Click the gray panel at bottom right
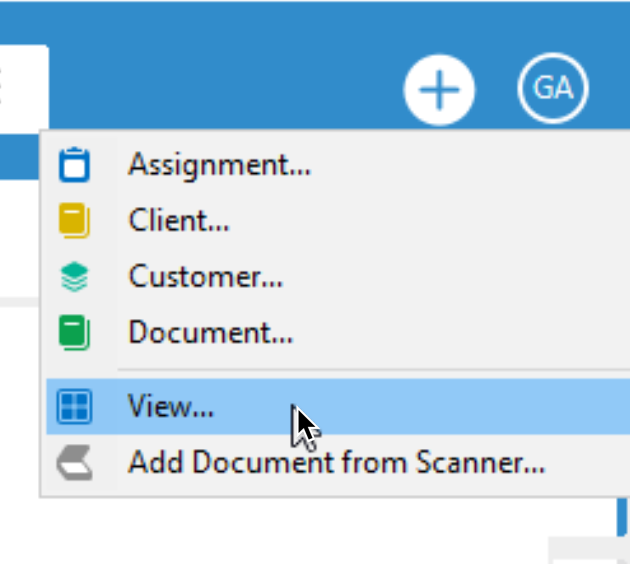 pyautogui.click(x=589, y=550)
